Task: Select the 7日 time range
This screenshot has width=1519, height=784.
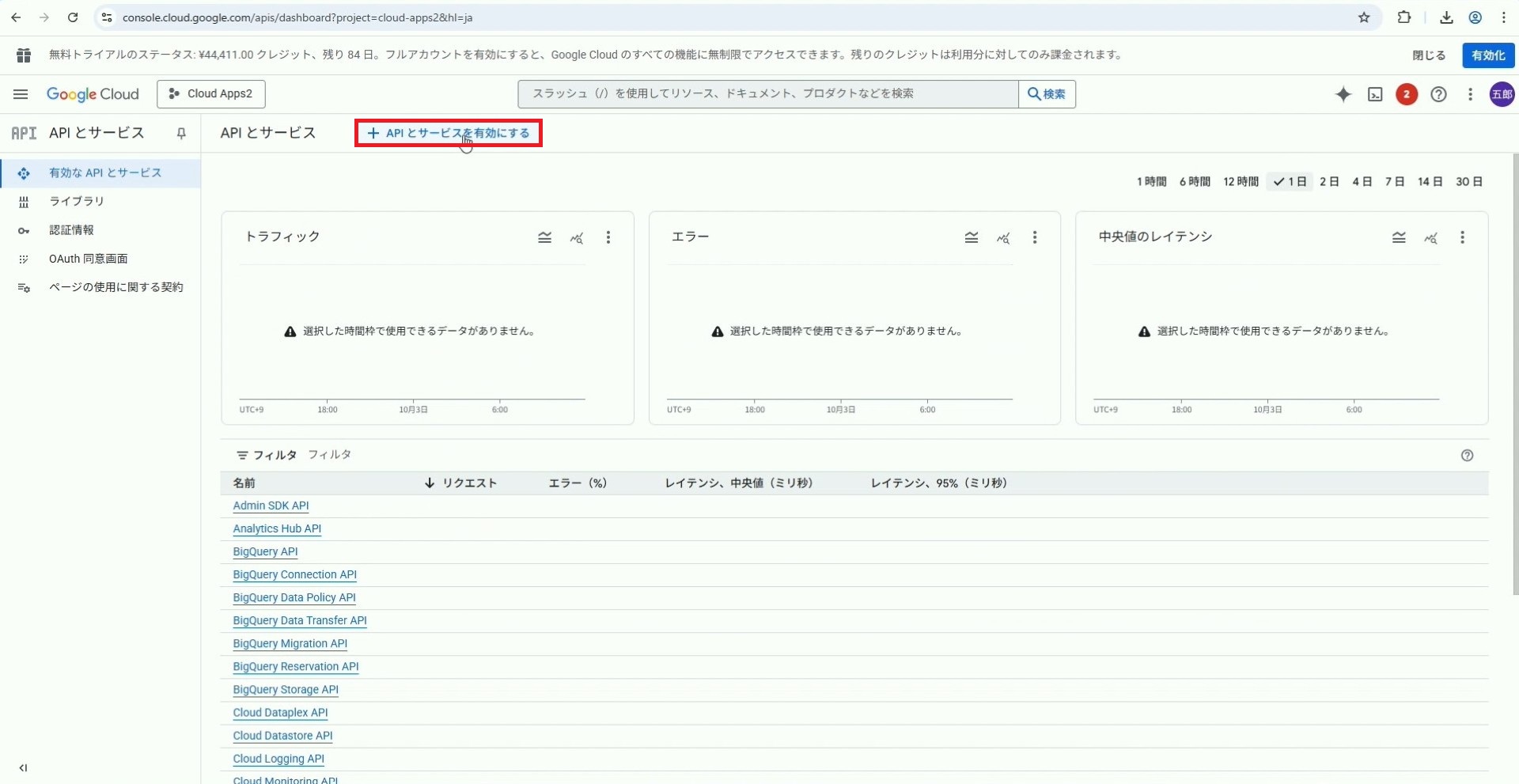Action: [x=1394, y=182]
